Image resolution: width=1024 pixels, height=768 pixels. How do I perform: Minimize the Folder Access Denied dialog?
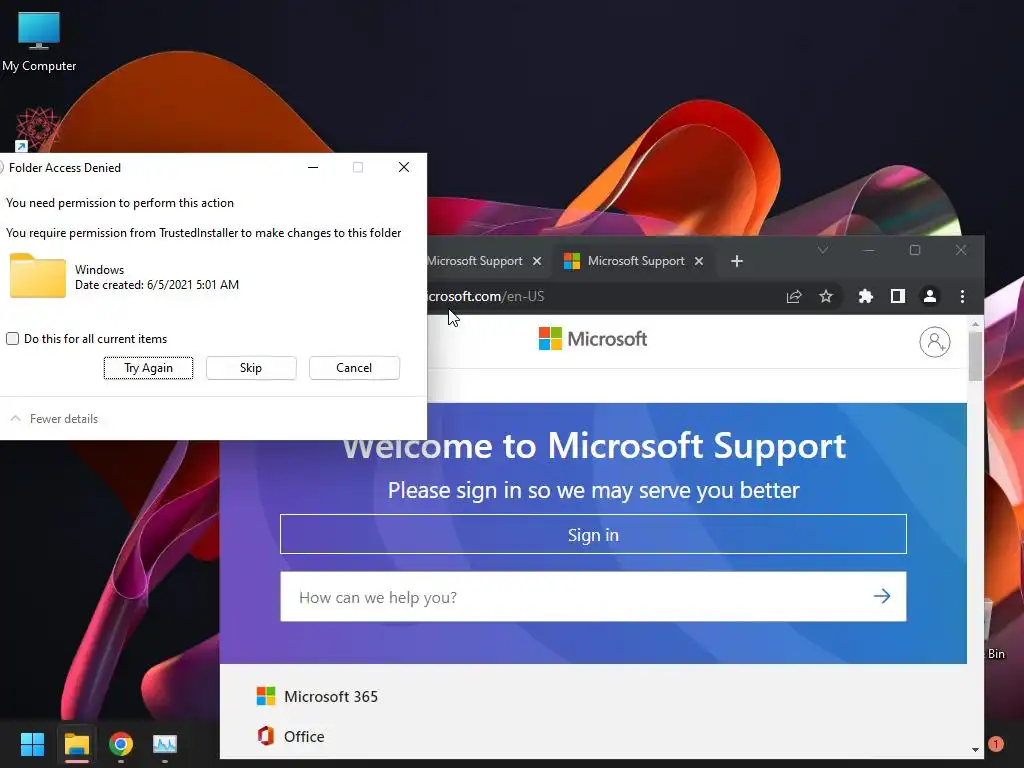(x=313, y=167)
